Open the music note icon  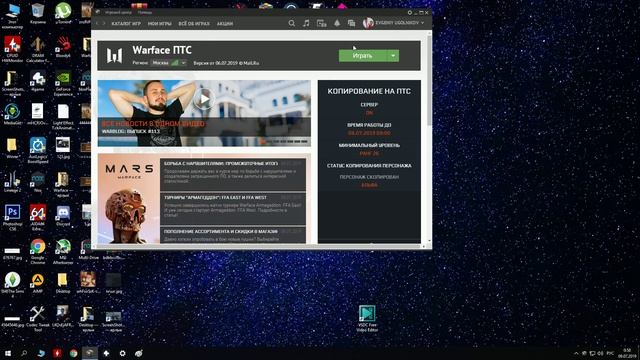(306, 23)
